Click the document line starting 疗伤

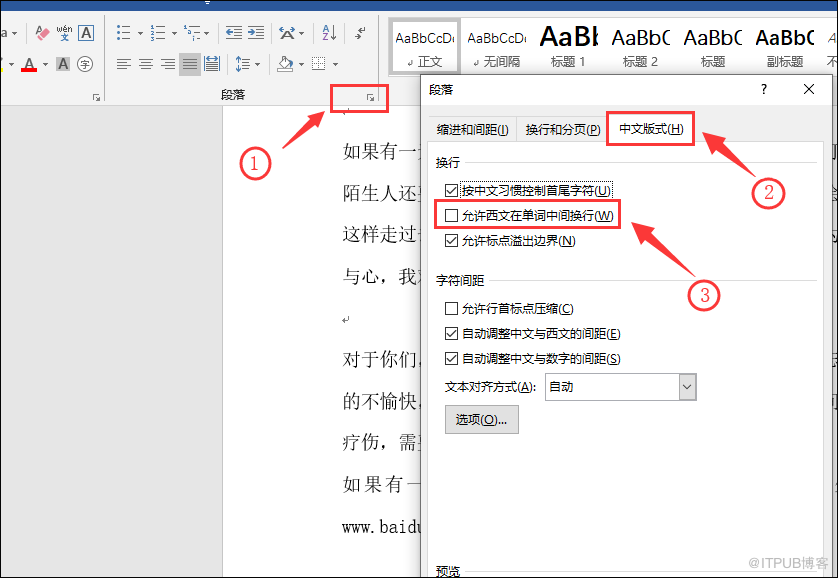click(x=382, y=442)
